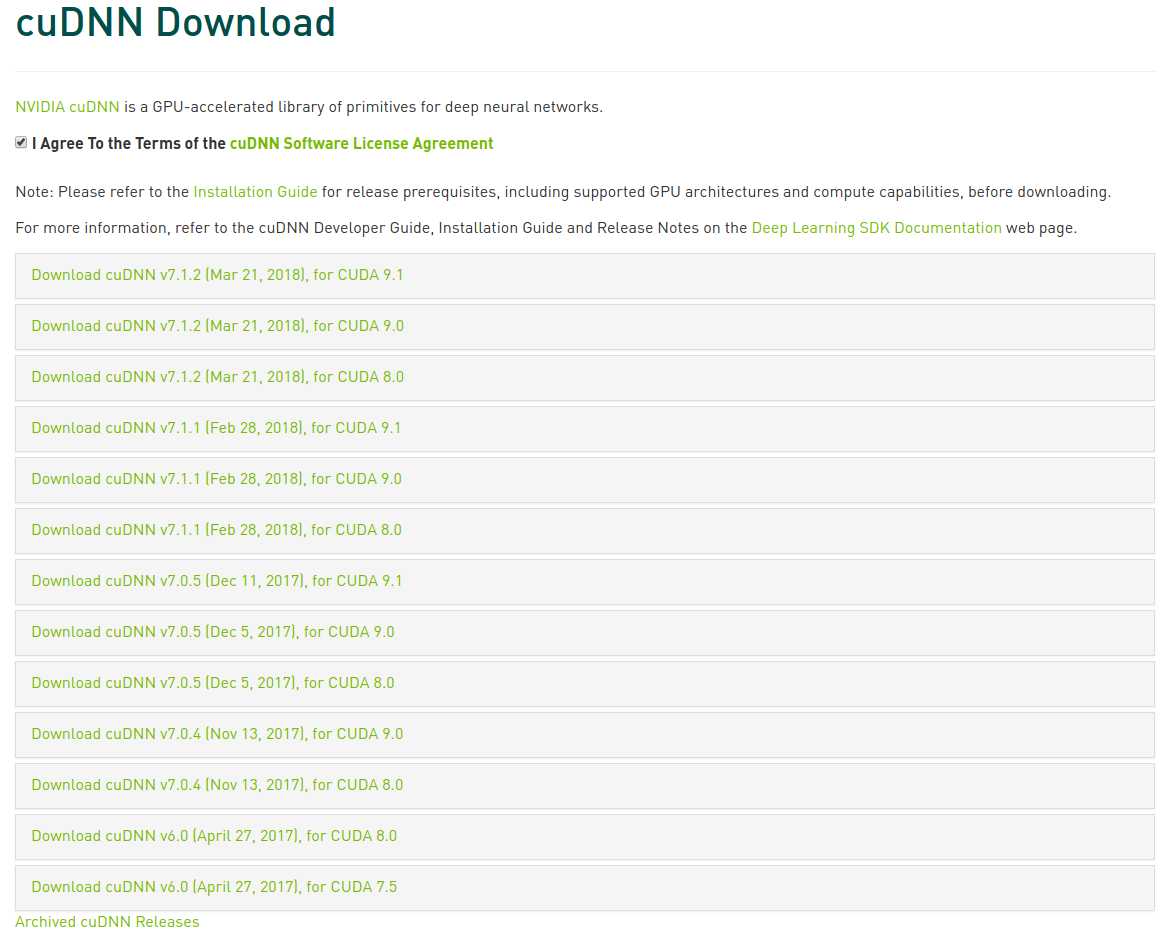Expand Download cuDNN v6.0 for CUDA 7.5
The image size is (1167, 936).
pos(584,888)
